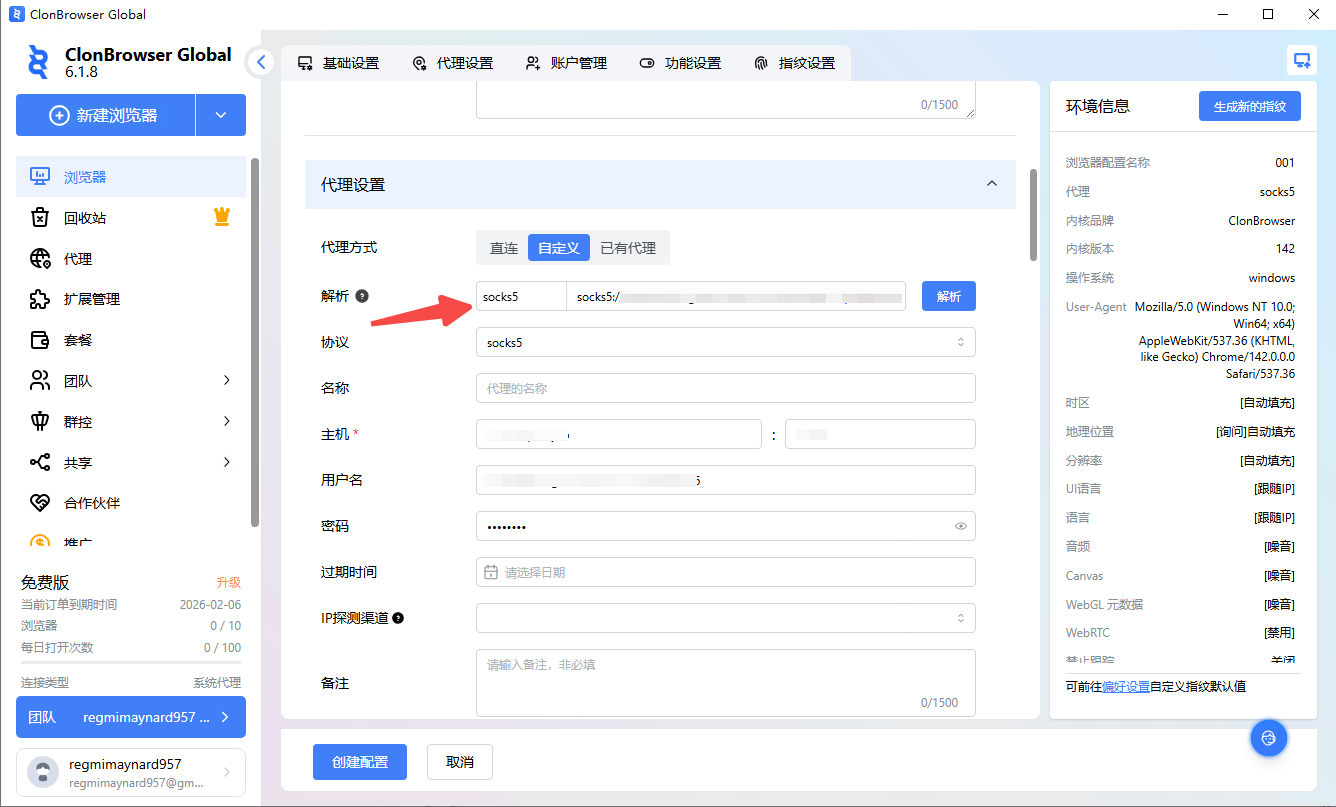Collapse the proxy settings (代理设置) section
Viewport: 1336px width, 807px height.
coord(991,184)
